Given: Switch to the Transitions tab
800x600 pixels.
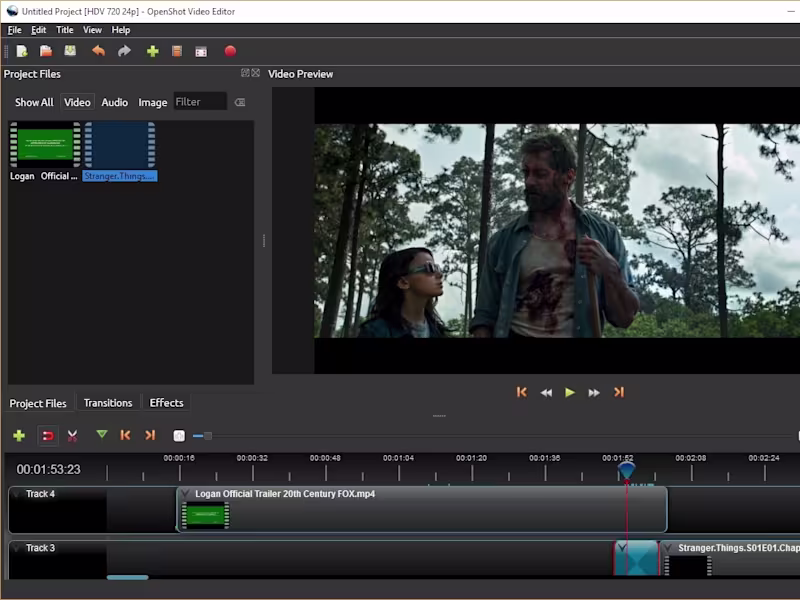Looking at the screenshot, I should [108, 403].
